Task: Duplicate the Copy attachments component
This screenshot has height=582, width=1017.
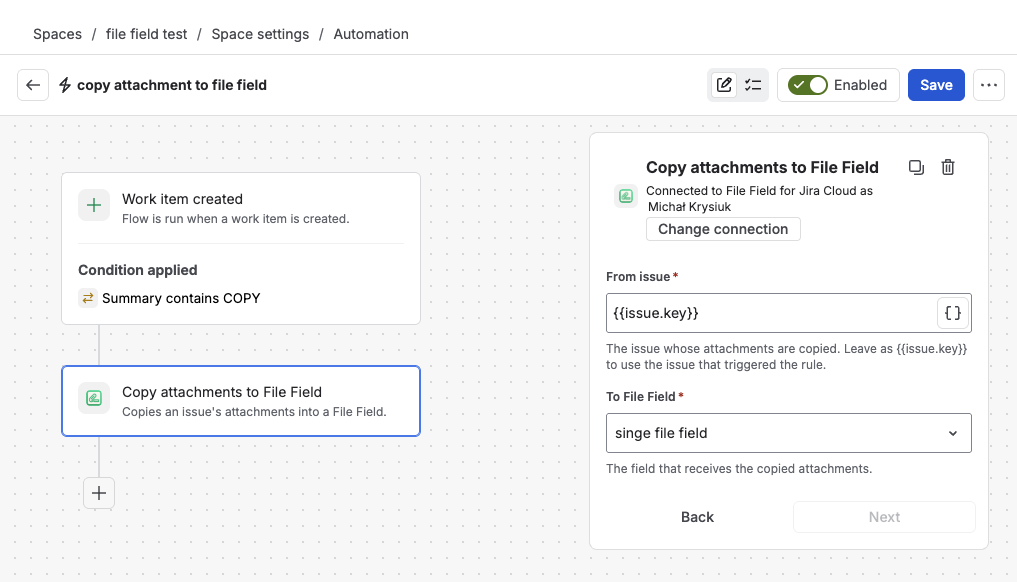Action: pos(916,167)
